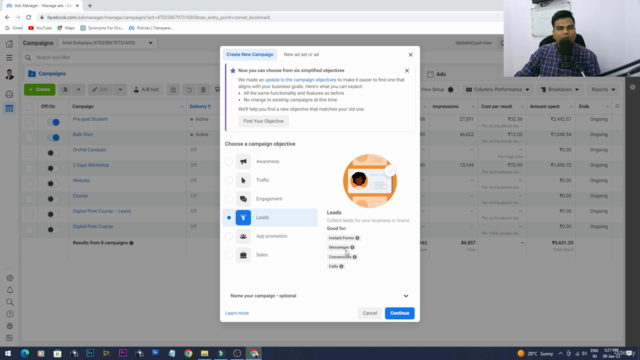Sort by Delivery column header
Viewport: 640px width, 360px height.
click(200, 107)
